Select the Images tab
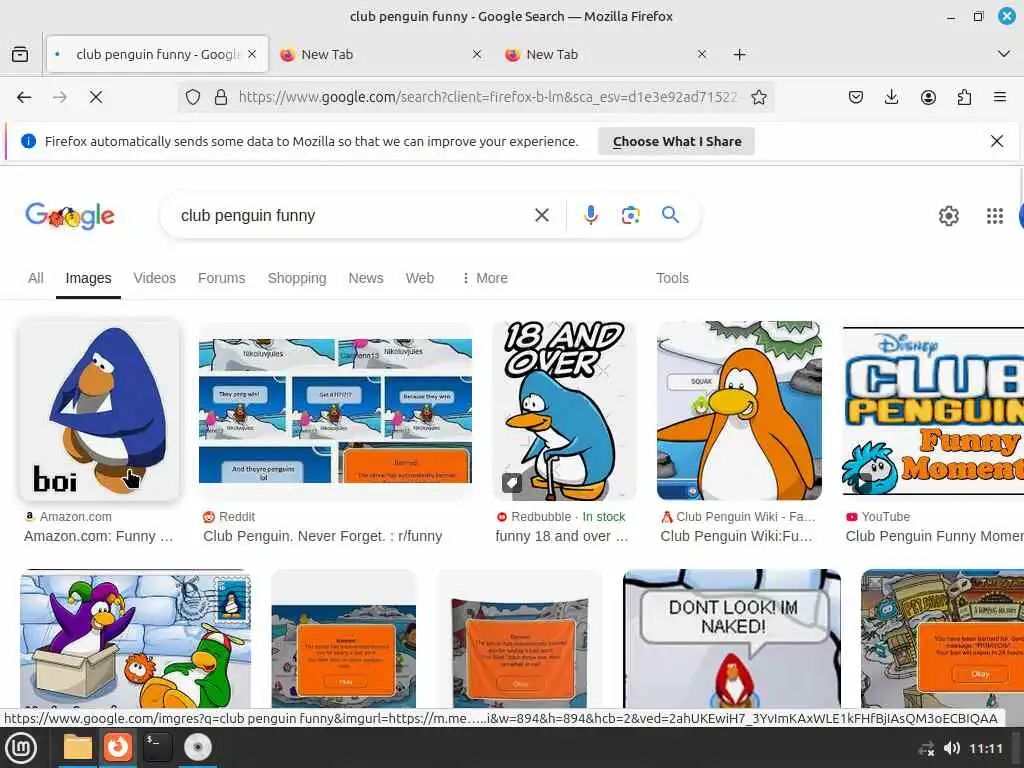 (88, 278)
